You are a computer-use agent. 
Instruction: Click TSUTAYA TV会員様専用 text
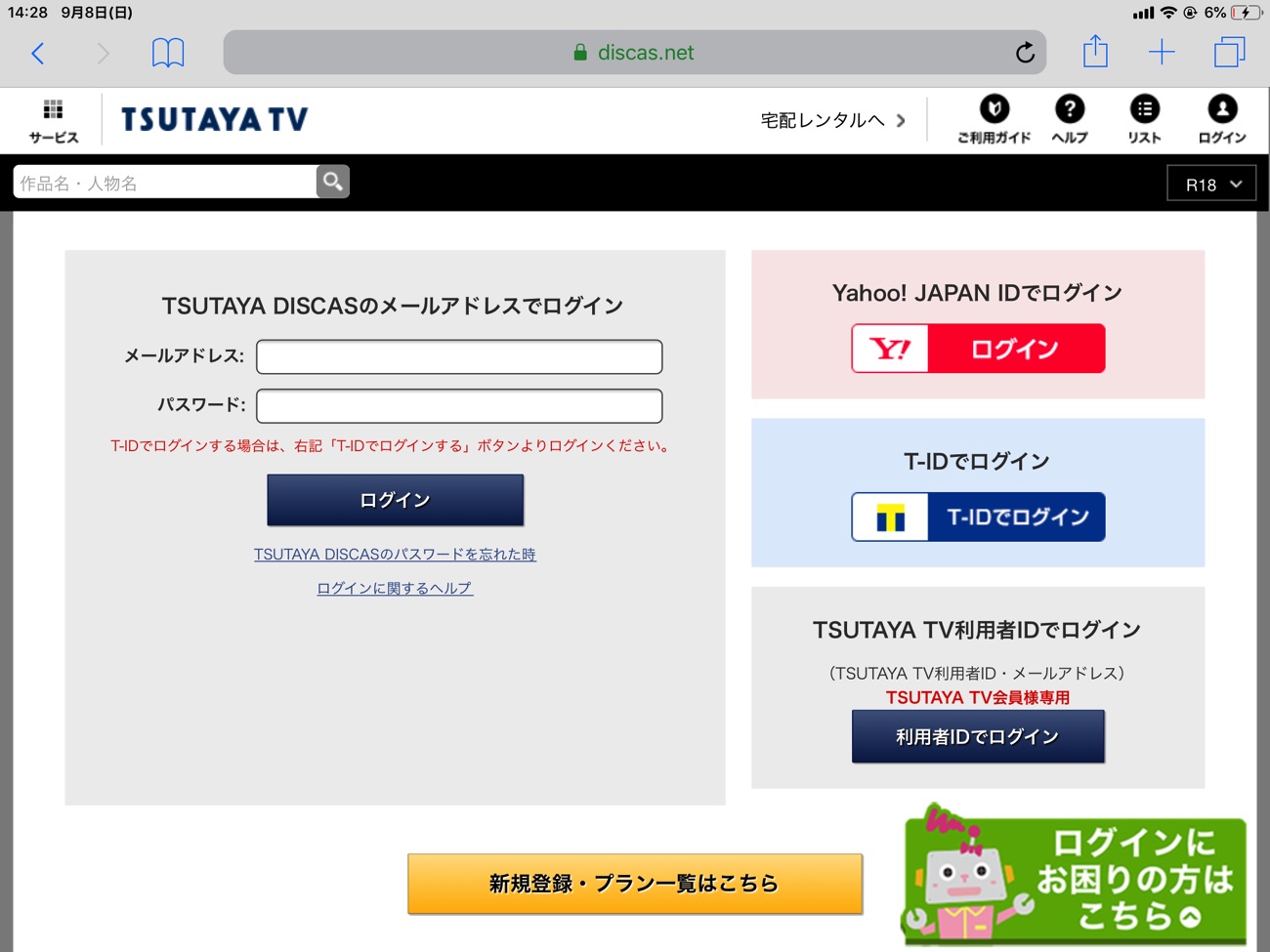pos(978,697)
